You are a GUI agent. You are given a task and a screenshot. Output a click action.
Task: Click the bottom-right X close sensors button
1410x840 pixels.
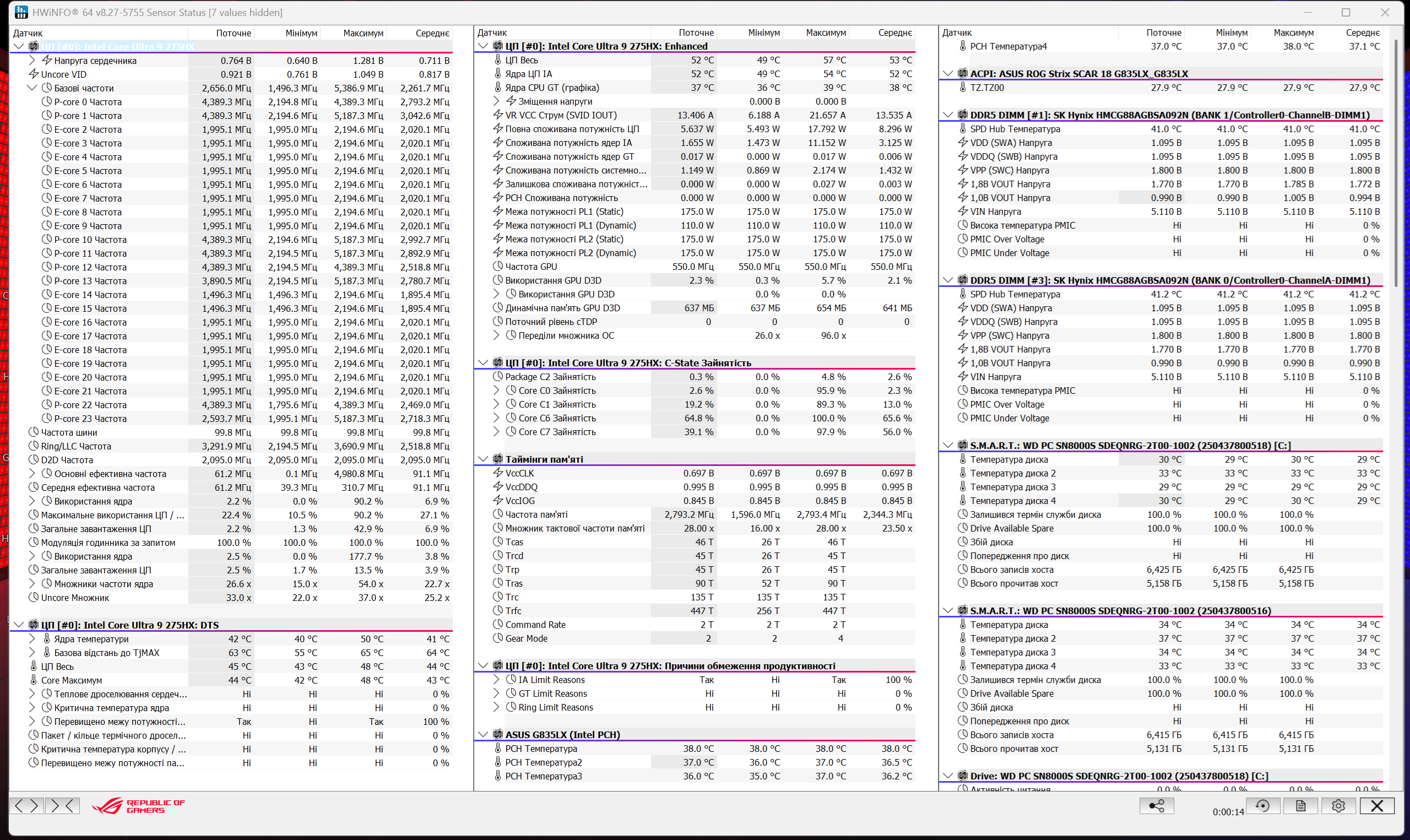point(1376,805)
